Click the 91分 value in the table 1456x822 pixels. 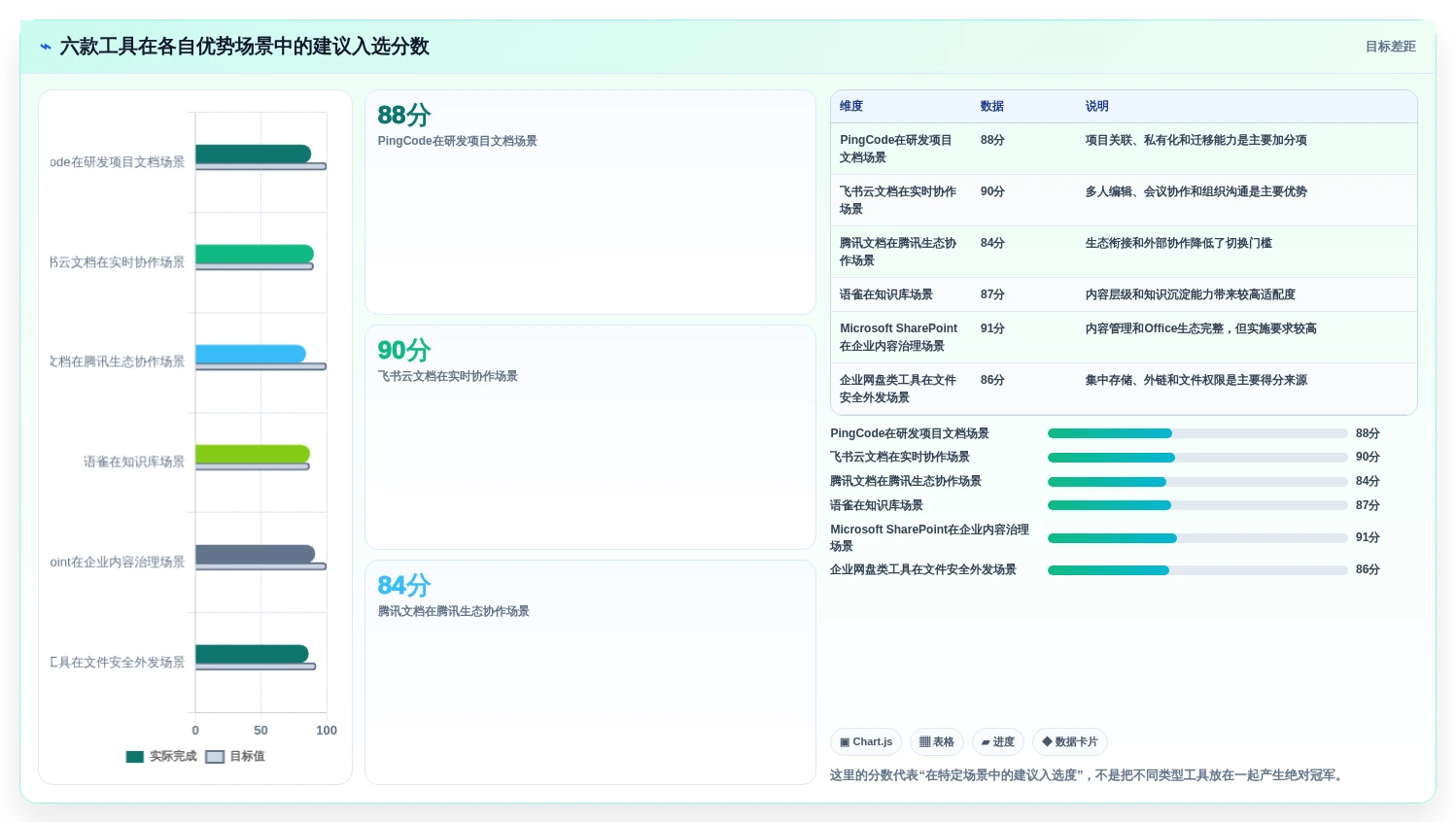pos(992,328)
